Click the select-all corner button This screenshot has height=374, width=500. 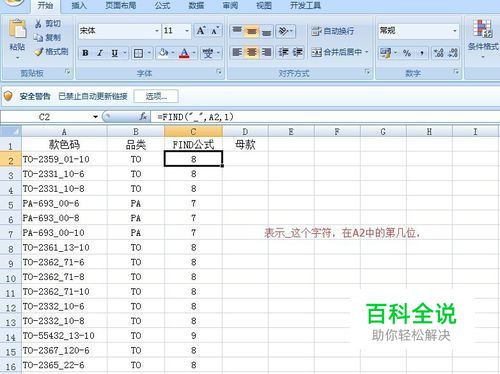pos(11,131)
